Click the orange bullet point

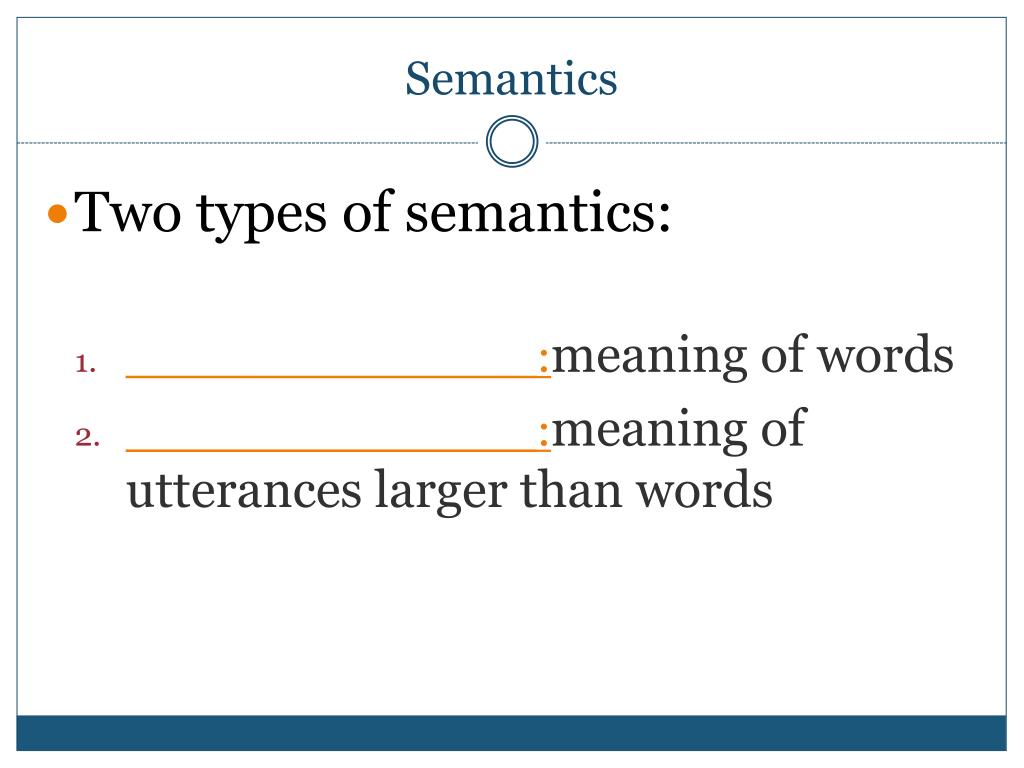pos(58,214)
